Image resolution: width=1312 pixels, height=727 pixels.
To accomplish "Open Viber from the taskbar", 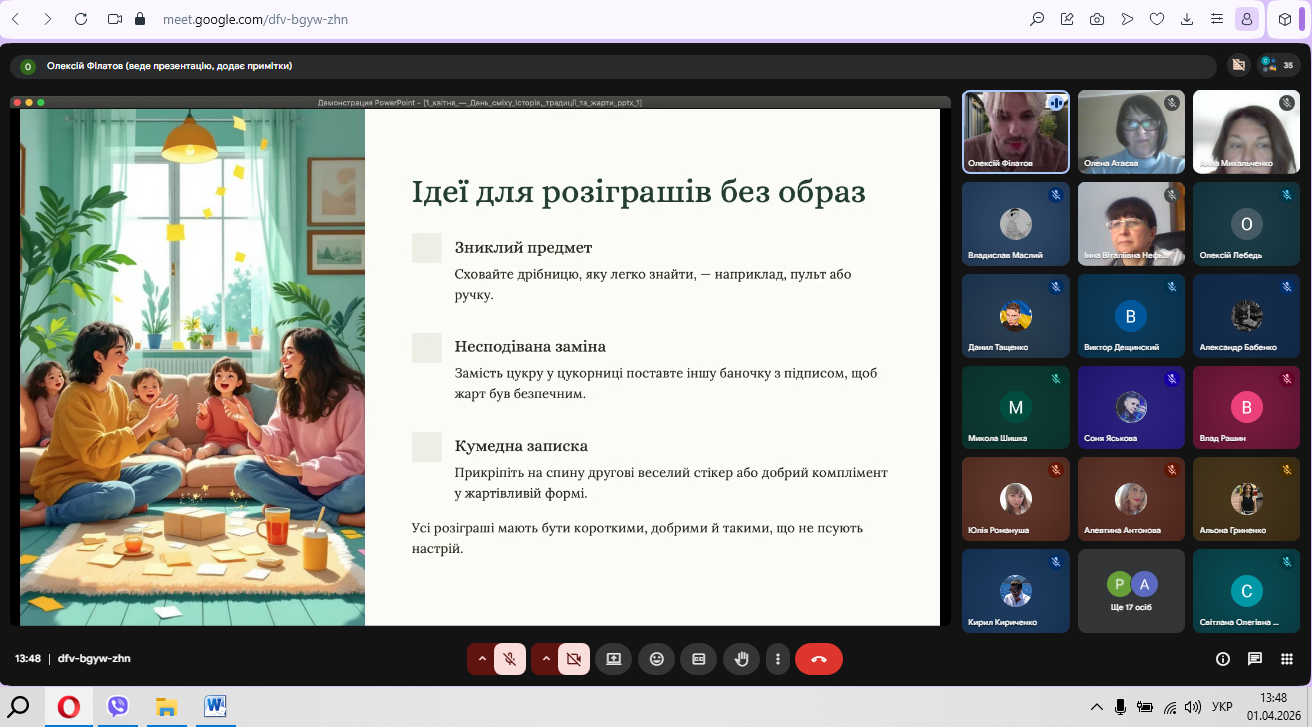I will [118, 707].
